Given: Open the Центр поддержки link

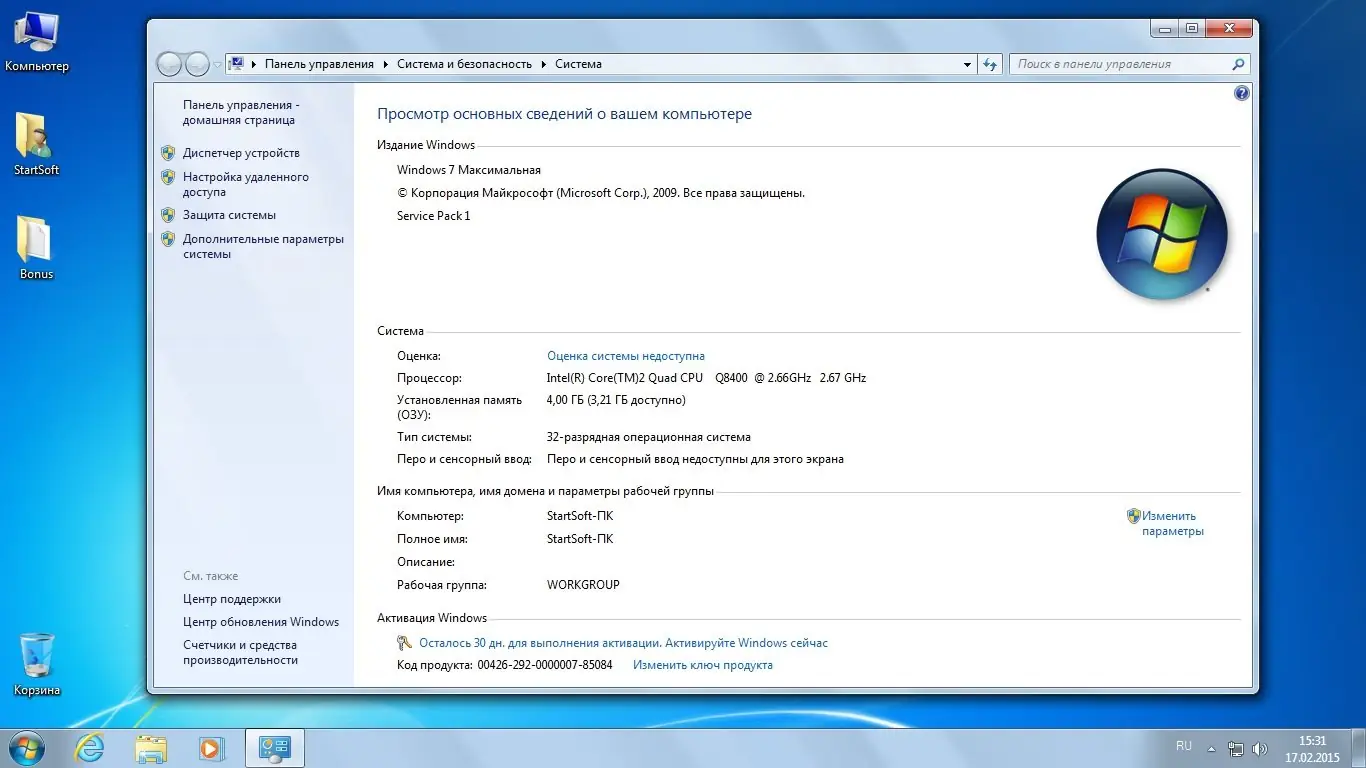Looking at the screenshot, I should tap(232, 599).
